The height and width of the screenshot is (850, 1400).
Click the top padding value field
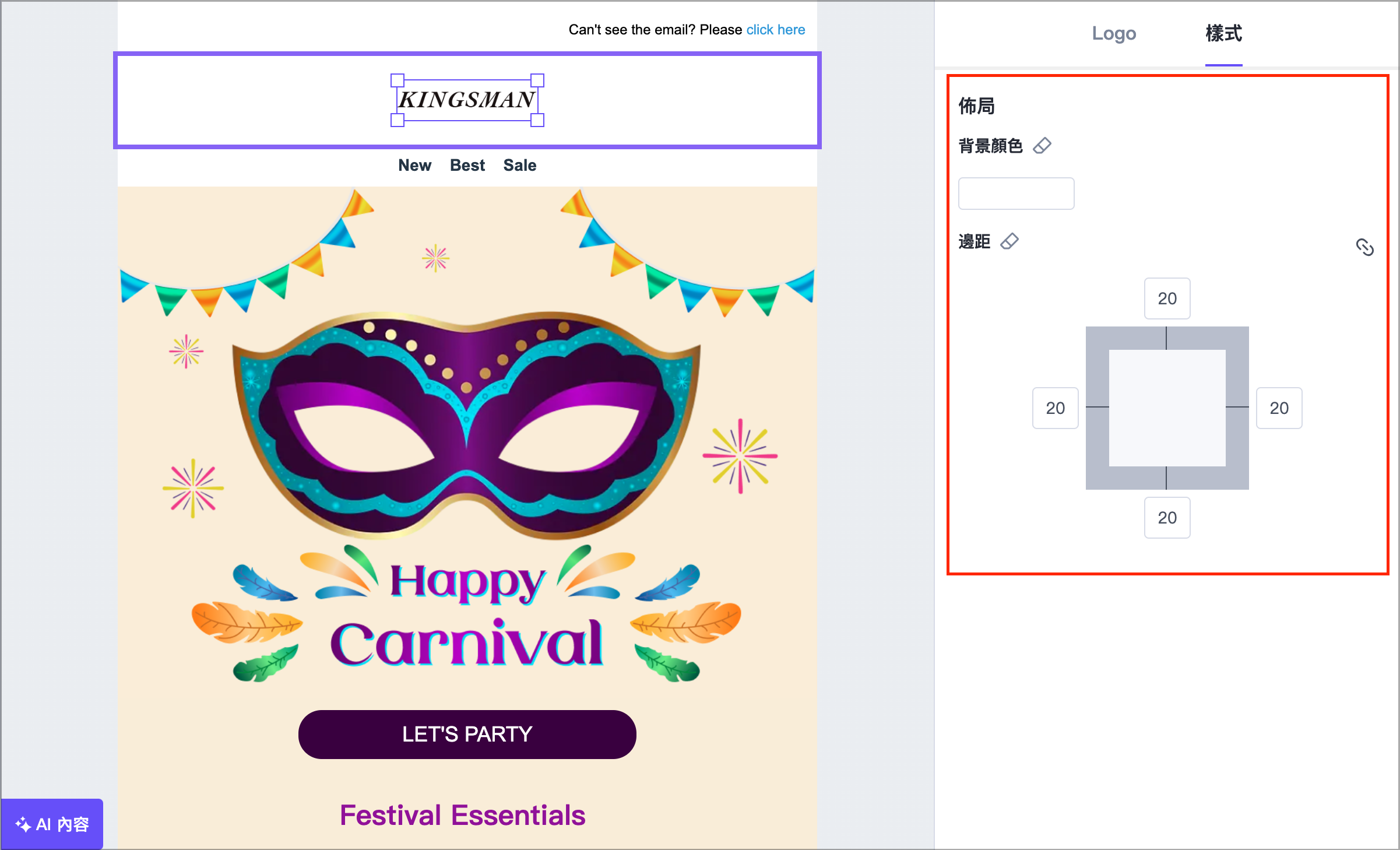1167,298
